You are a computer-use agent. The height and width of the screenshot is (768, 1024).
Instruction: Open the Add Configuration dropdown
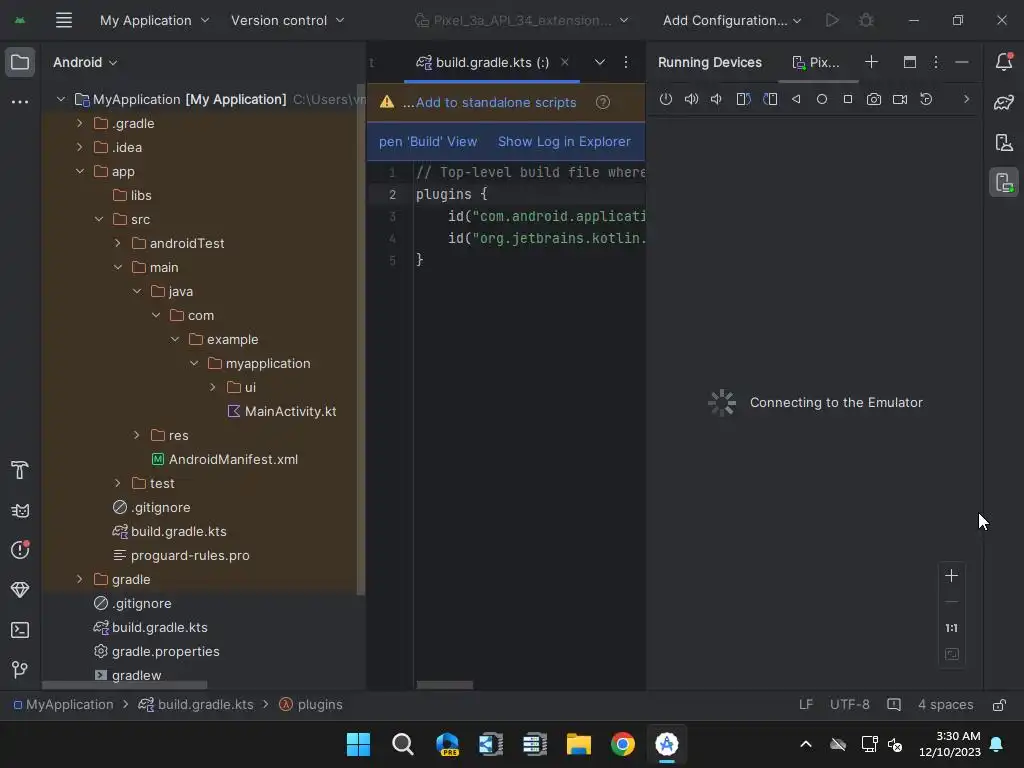[x=732, y=20]
